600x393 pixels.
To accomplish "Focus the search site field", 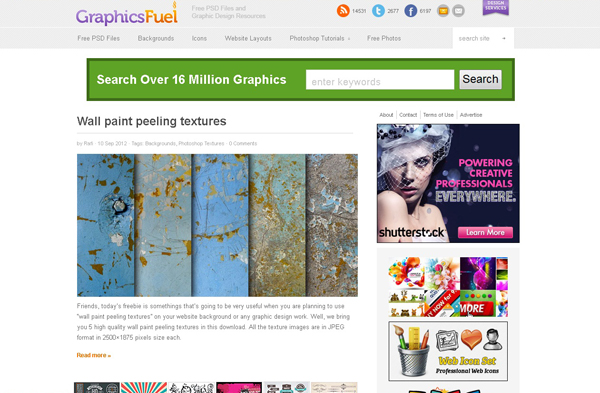I will point(476,38).
